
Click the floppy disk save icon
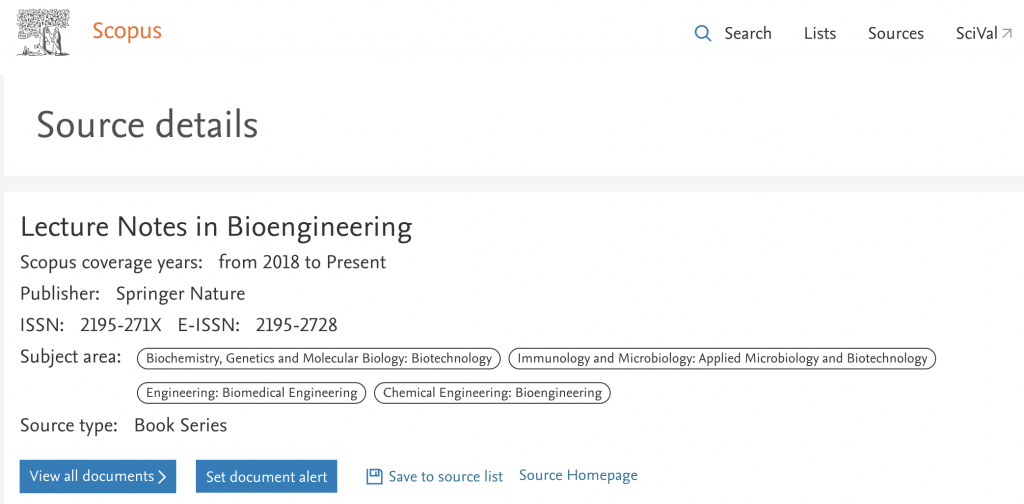(x=374, y=477)
